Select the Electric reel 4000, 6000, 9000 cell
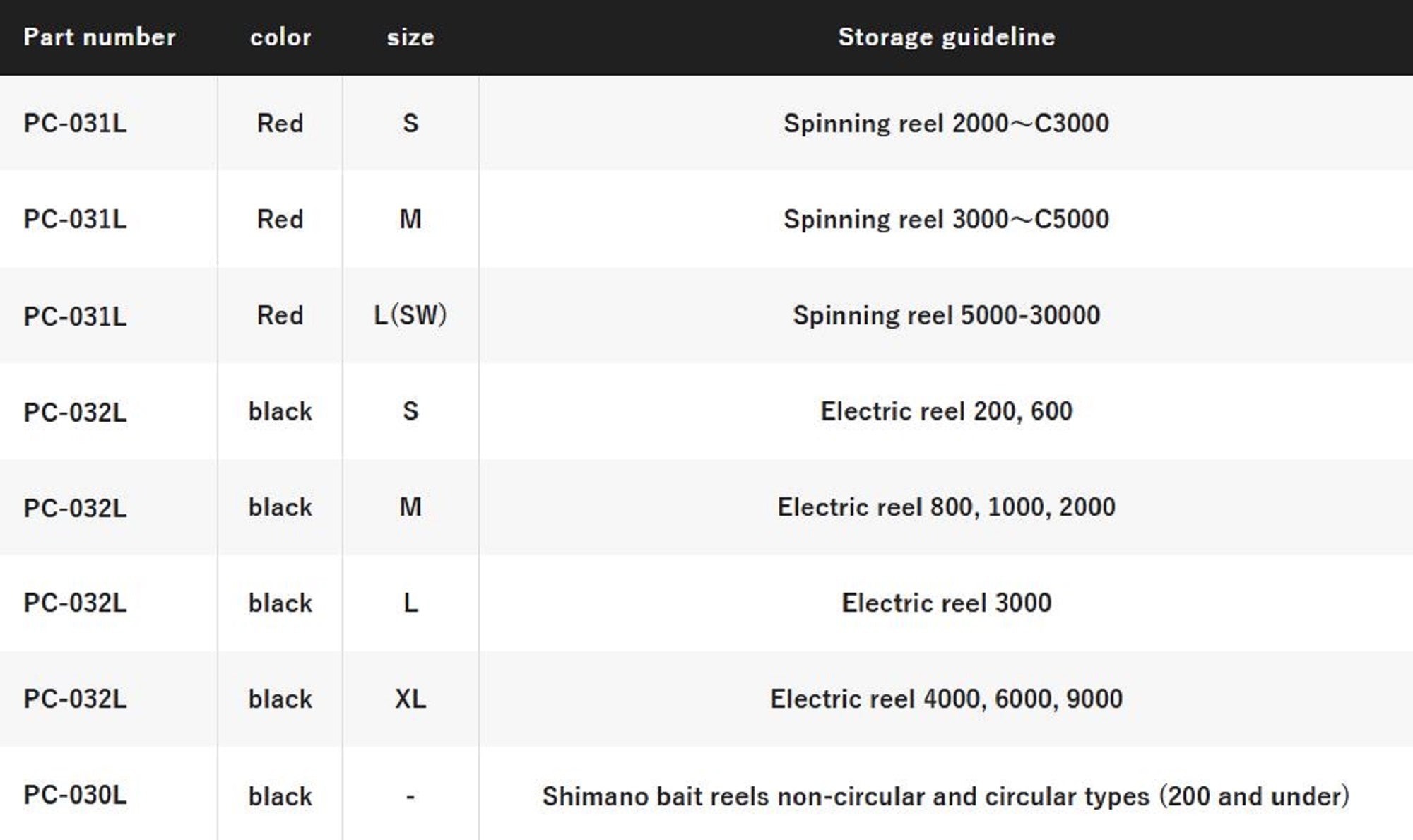 click(947, 699)
